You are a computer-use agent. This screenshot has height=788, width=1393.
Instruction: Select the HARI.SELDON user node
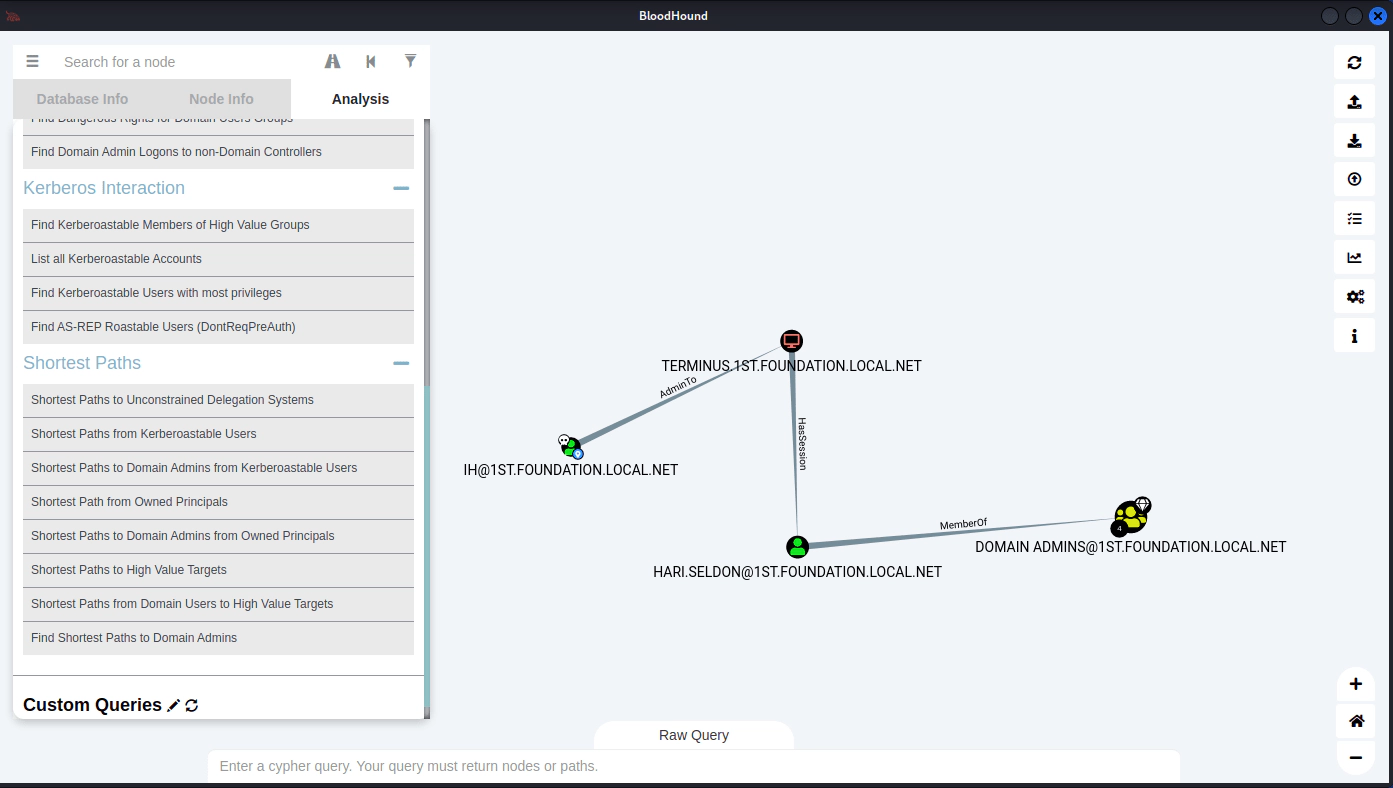(797, 546)
